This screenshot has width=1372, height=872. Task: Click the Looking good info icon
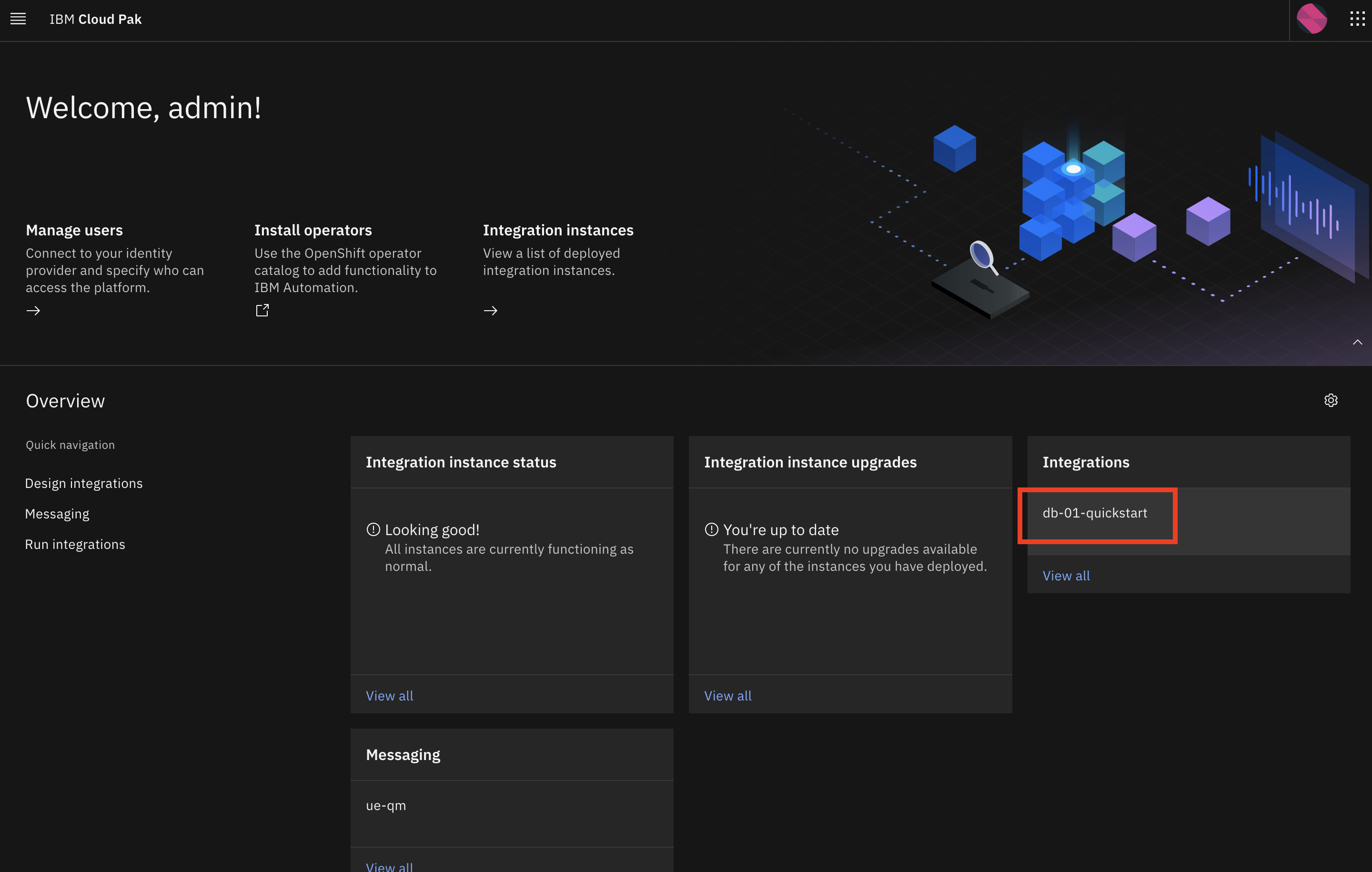(x=373, y=529)
